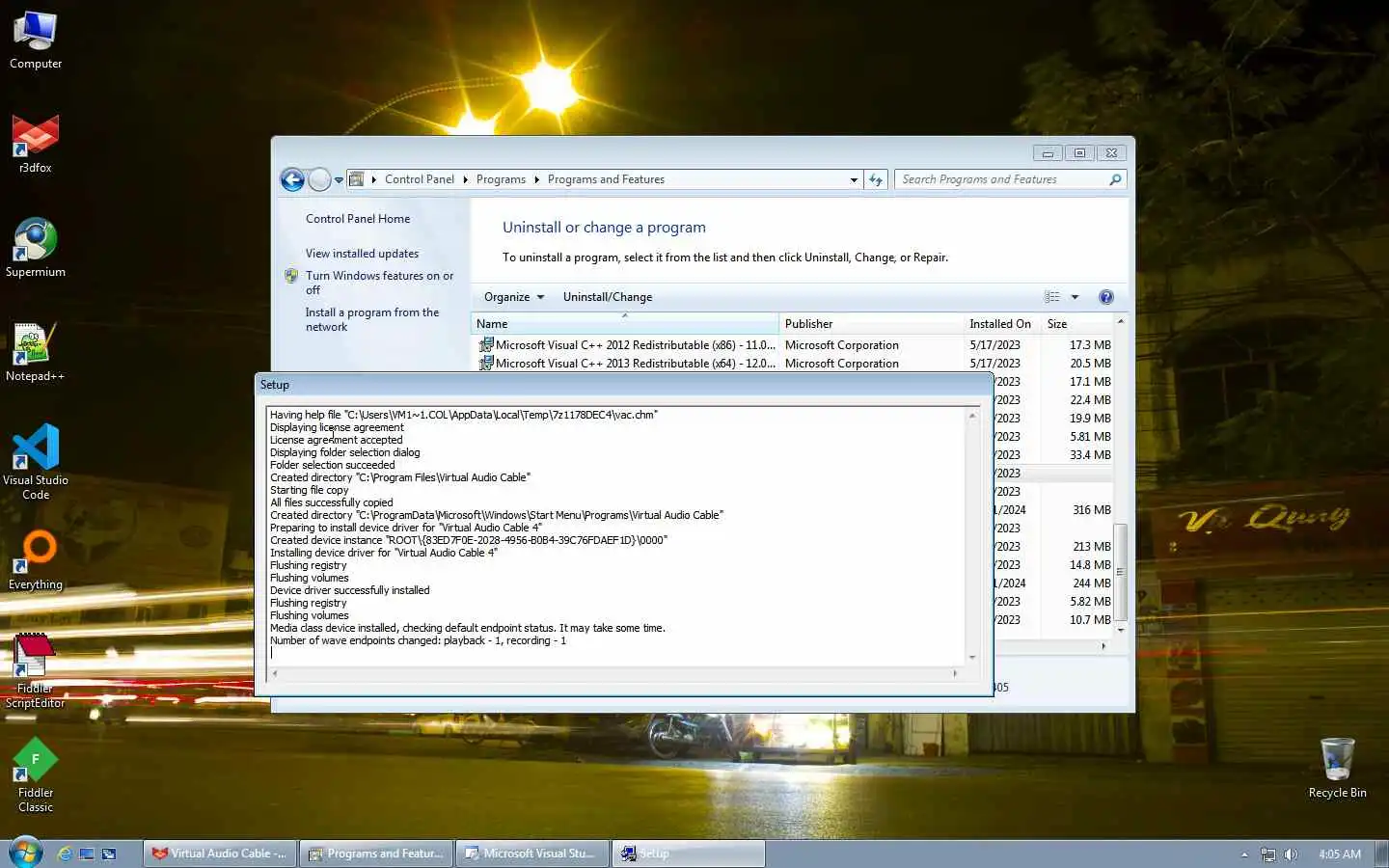
Task: Sort the list by Publisher column
Action: pos(871,324)
